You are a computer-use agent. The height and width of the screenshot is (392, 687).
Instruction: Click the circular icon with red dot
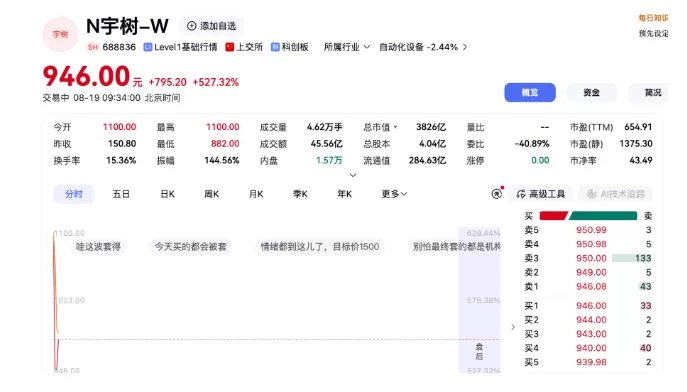497,193
